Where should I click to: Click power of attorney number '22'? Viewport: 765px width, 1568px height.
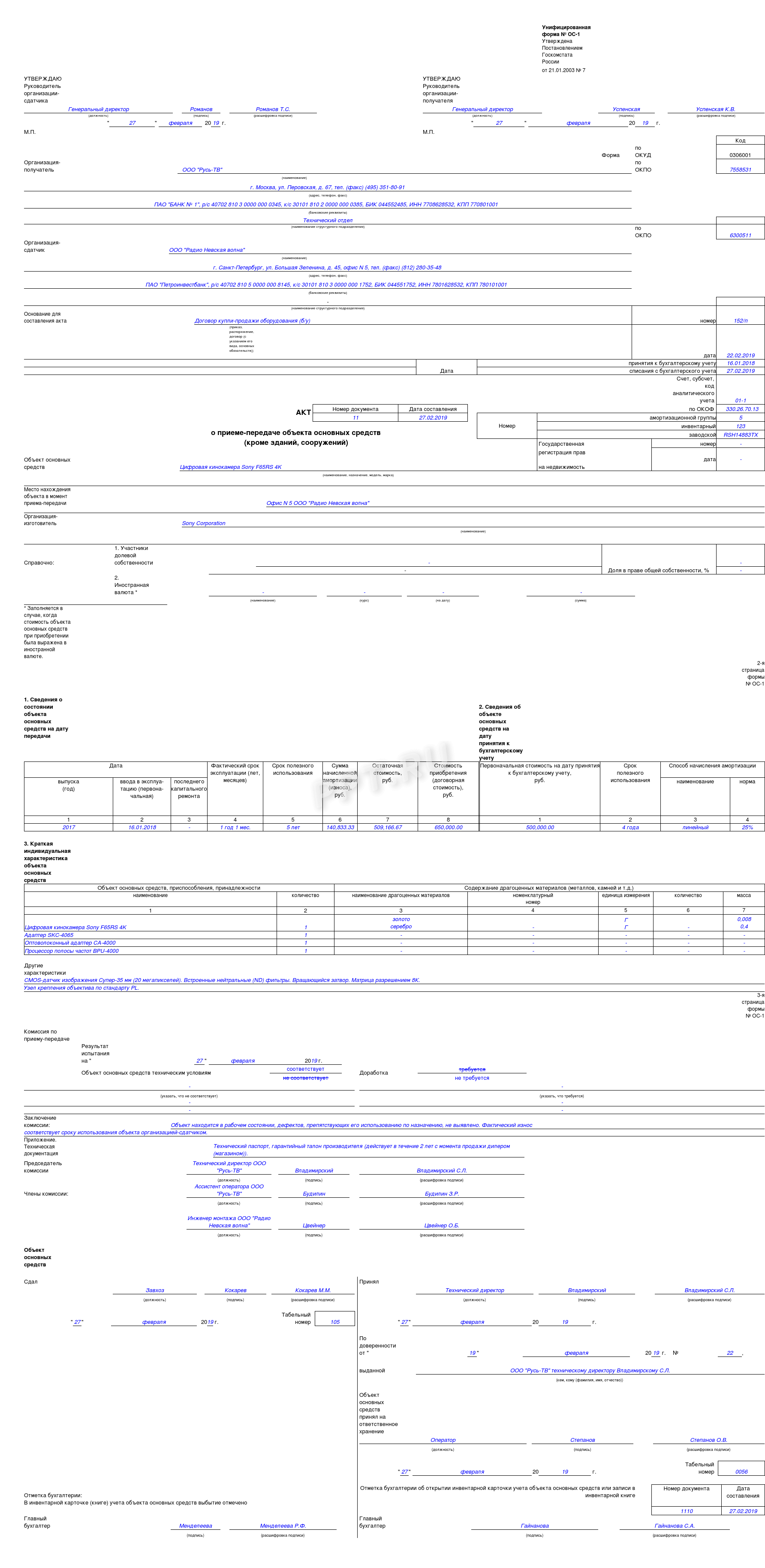click(x=730, y=1353)
